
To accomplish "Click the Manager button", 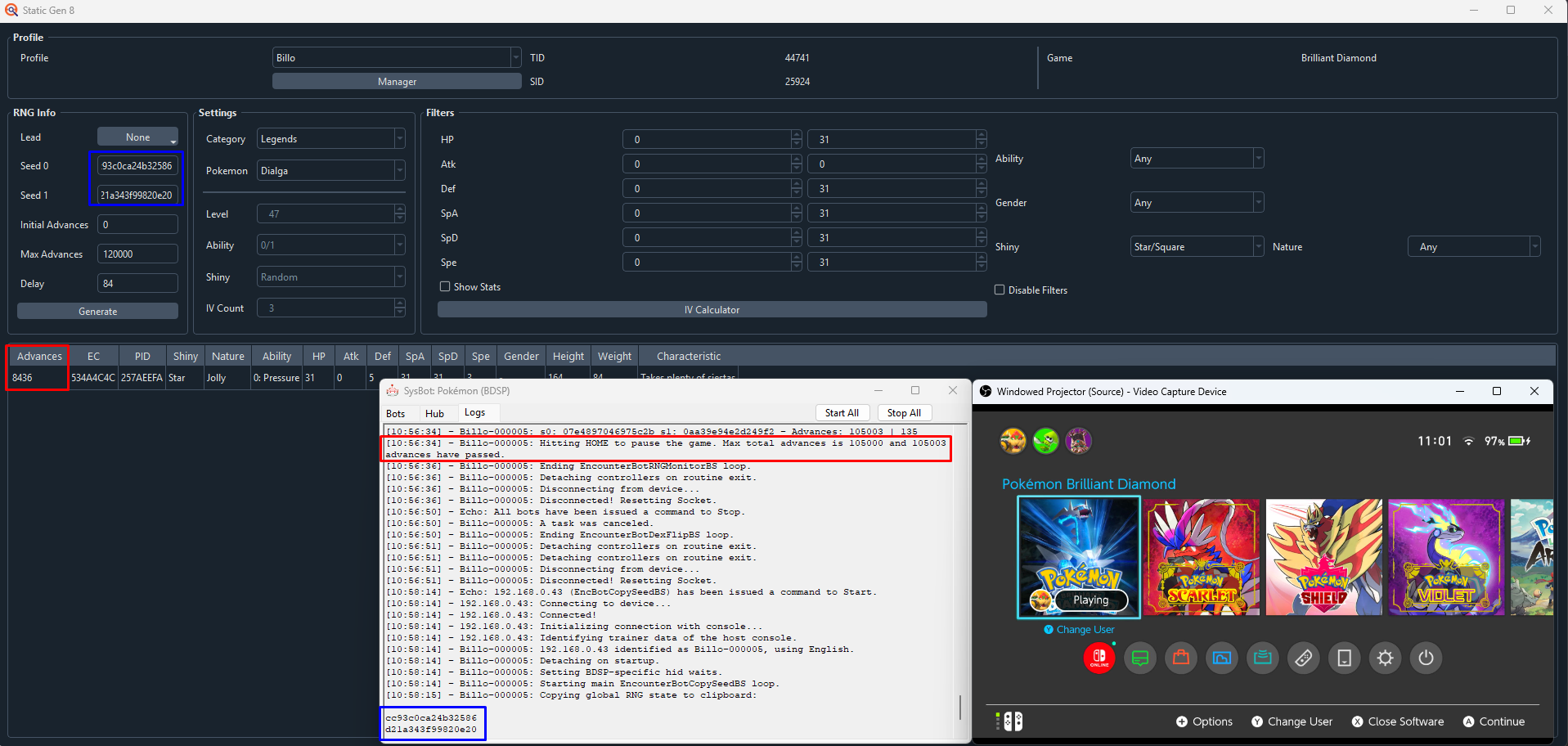I will tap(397, 81).
